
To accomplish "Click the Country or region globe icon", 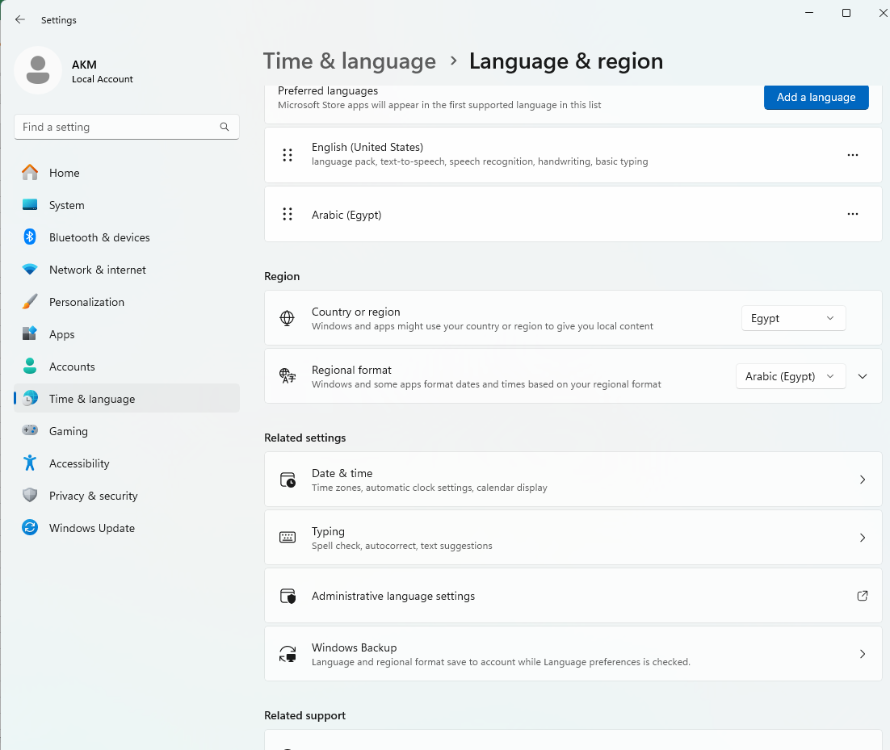I will (x=287, y=318).
